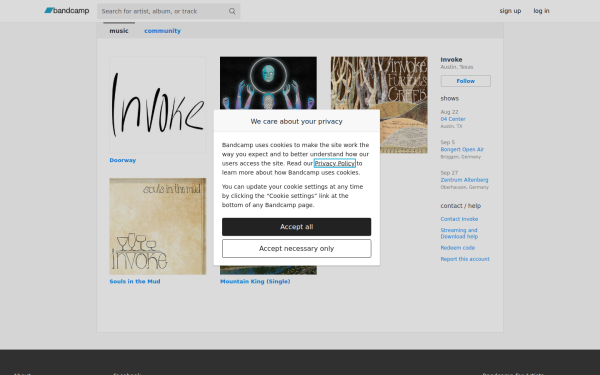Viewport: 600px width, 375px height.
Task: Choose Accept necessary only
Action: pos(297,249)
